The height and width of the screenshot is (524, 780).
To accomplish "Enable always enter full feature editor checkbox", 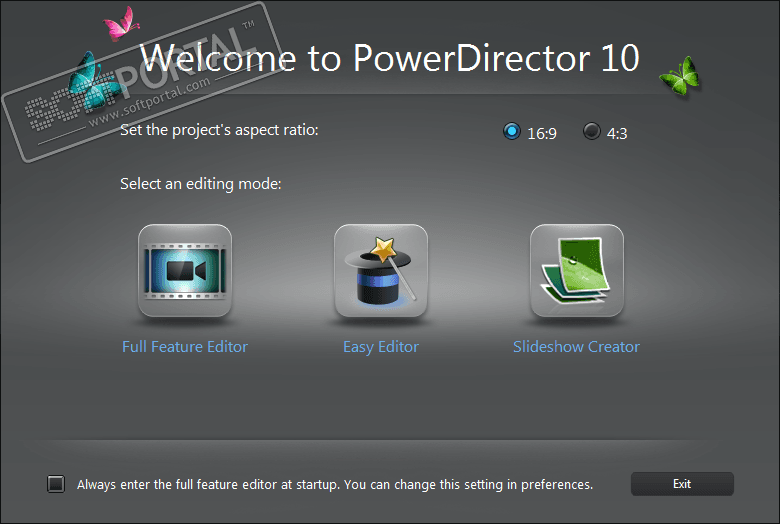I will click(56, 484).
